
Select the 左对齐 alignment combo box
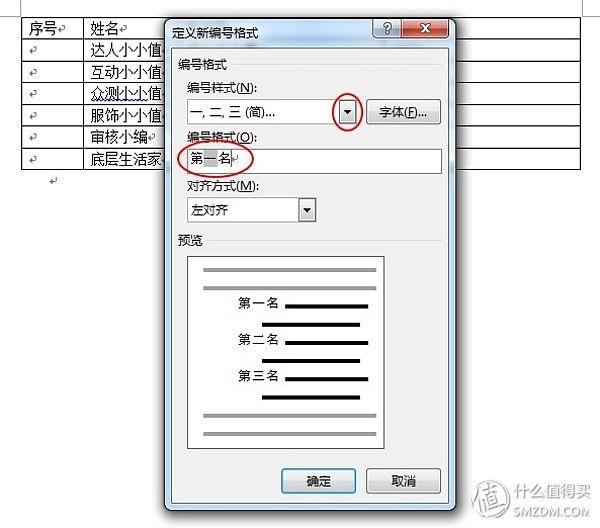(x=251, y=210)
